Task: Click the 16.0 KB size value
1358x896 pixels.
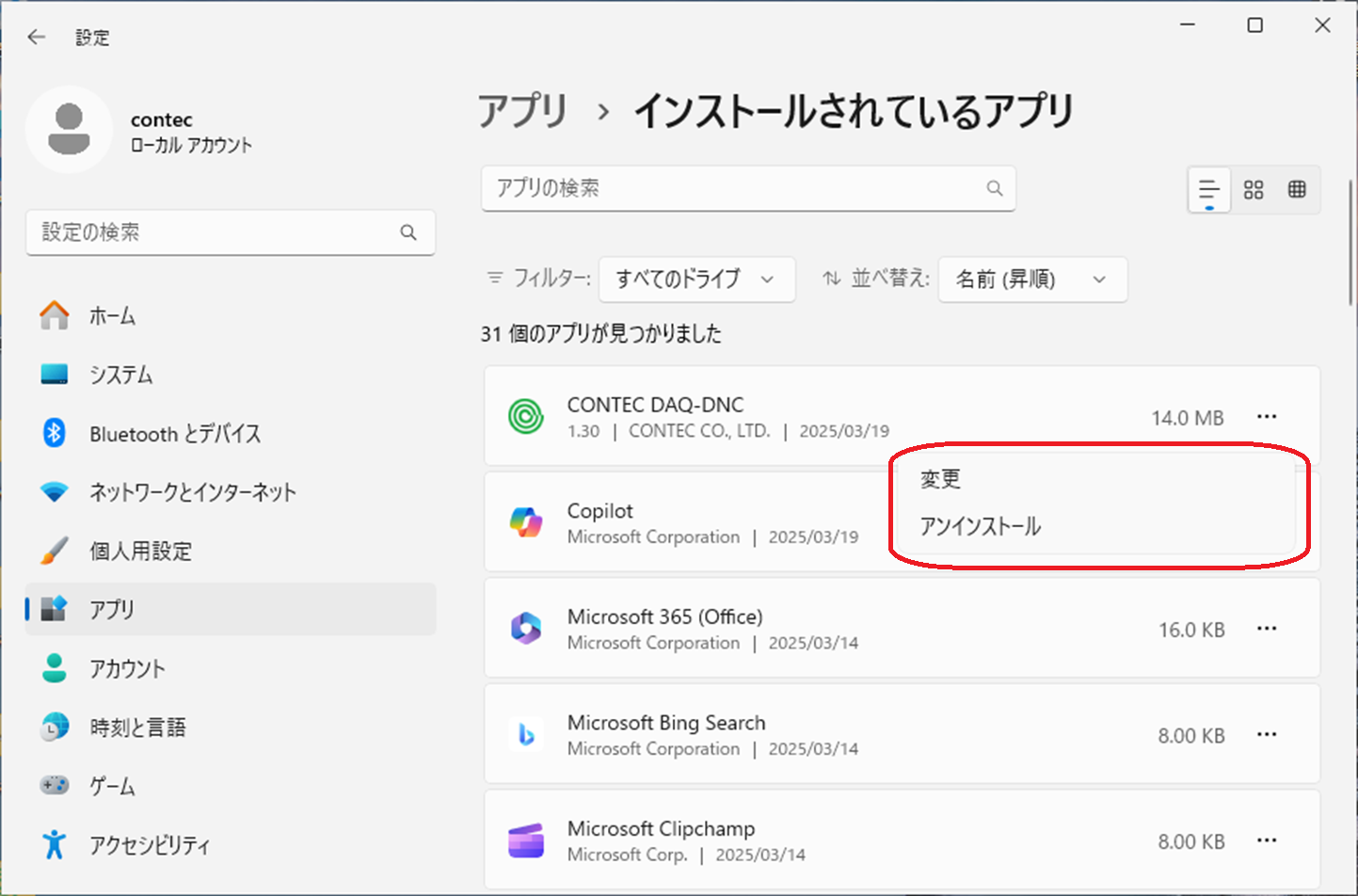Action: point(1191,630)
